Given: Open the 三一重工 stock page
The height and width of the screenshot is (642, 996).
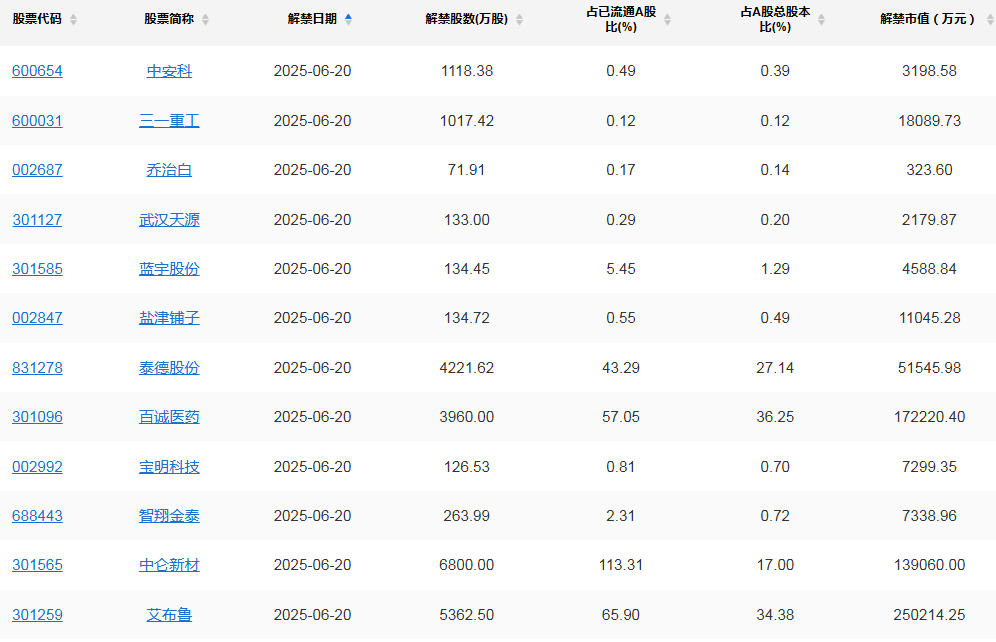Looking at the screenshot, I should [168, 120].
